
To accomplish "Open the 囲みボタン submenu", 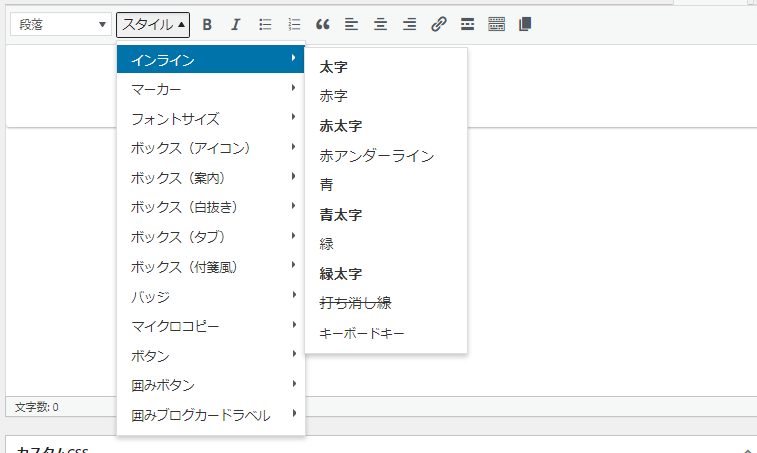I will tap(210, 385).
